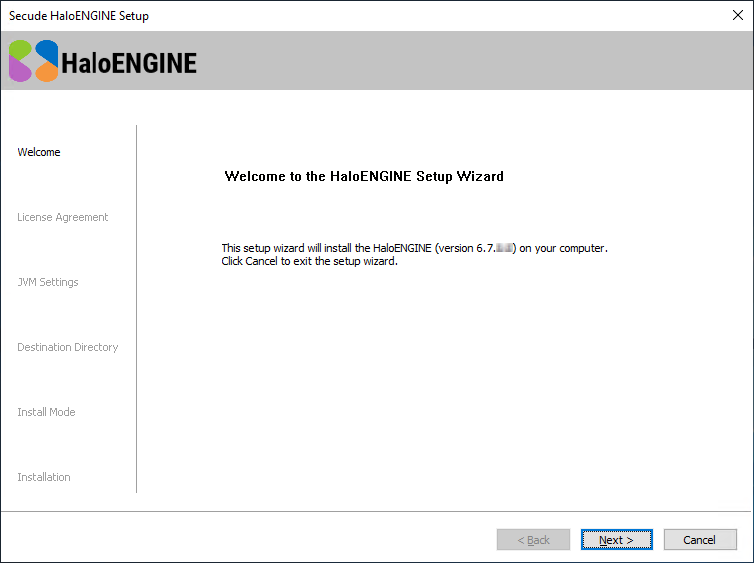Click the blurred version number text
Screen dimensions: 754x563
(x=499, y=248)
